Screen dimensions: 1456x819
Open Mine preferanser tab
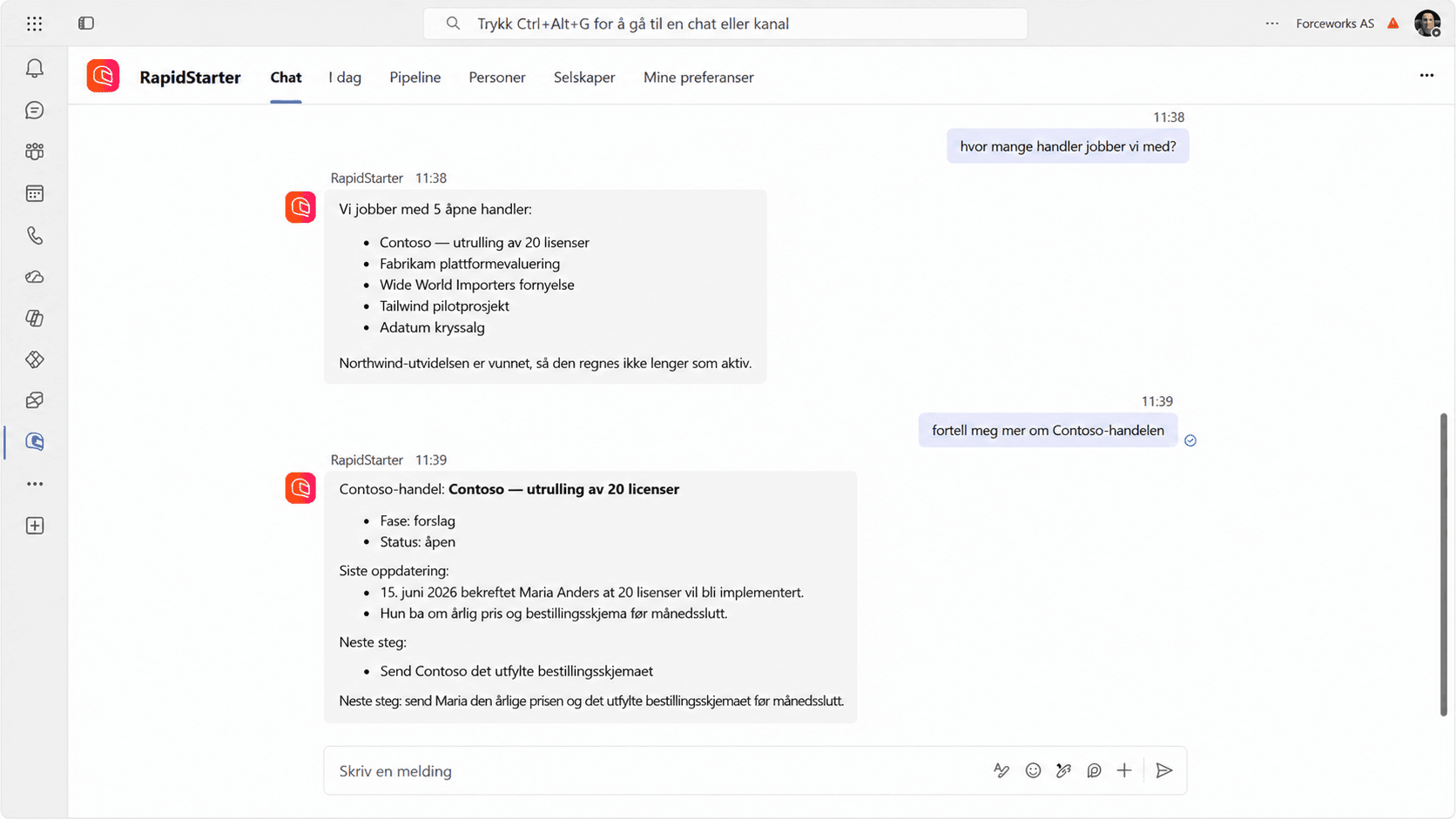(x=698, y=77)
